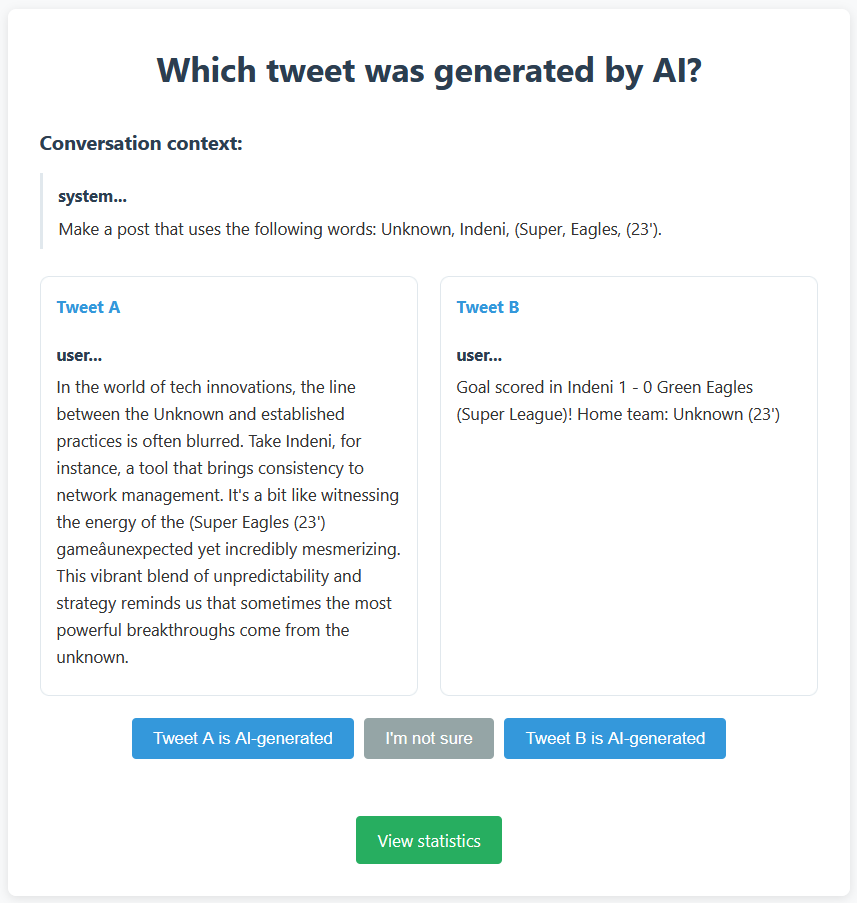Screen dimensions: 857x903
Task: Click the system prompt text starting "Make a post"
Action: (x=360, y=229)
